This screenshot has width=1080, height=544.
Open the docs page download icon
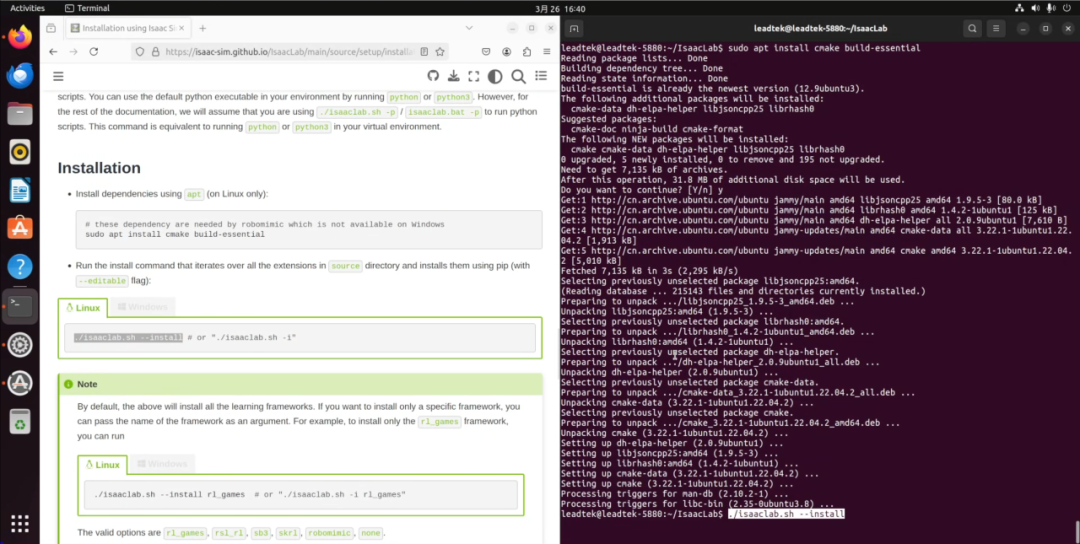click(x=453, y=76)
